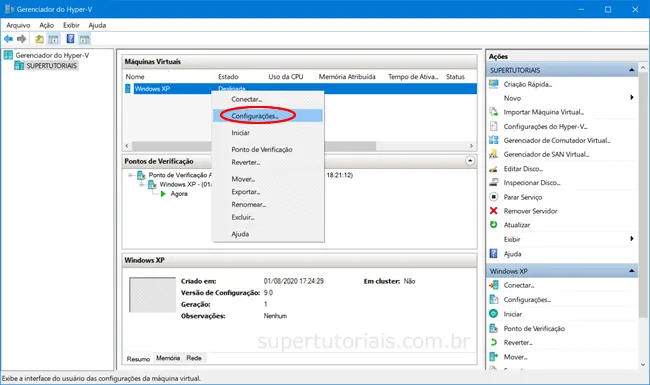
Task: Click the Ajuda icon under SUPERTUTORIAIS actions
Action: tap(494, 254)
